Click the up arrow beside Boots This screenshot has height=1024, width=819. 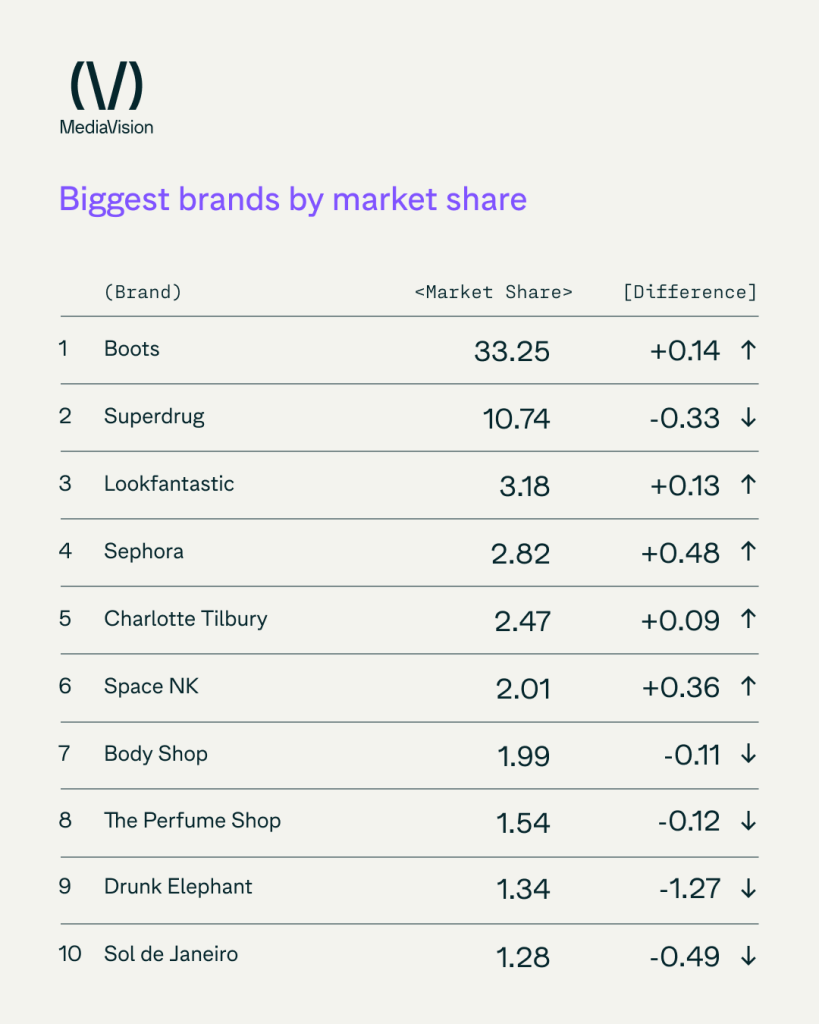(x=747, y=350)
